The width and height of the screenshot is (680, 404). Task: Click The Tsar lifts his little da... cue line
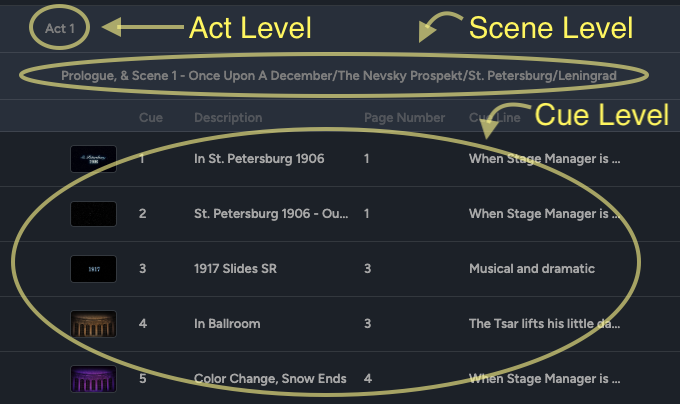[544, 324]
